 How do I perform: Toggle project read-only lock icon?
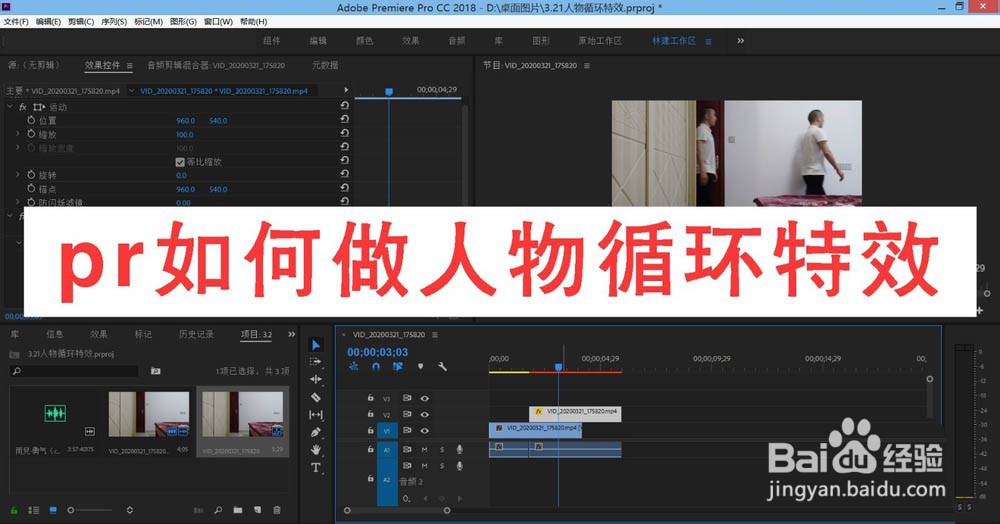coord(13,510)
